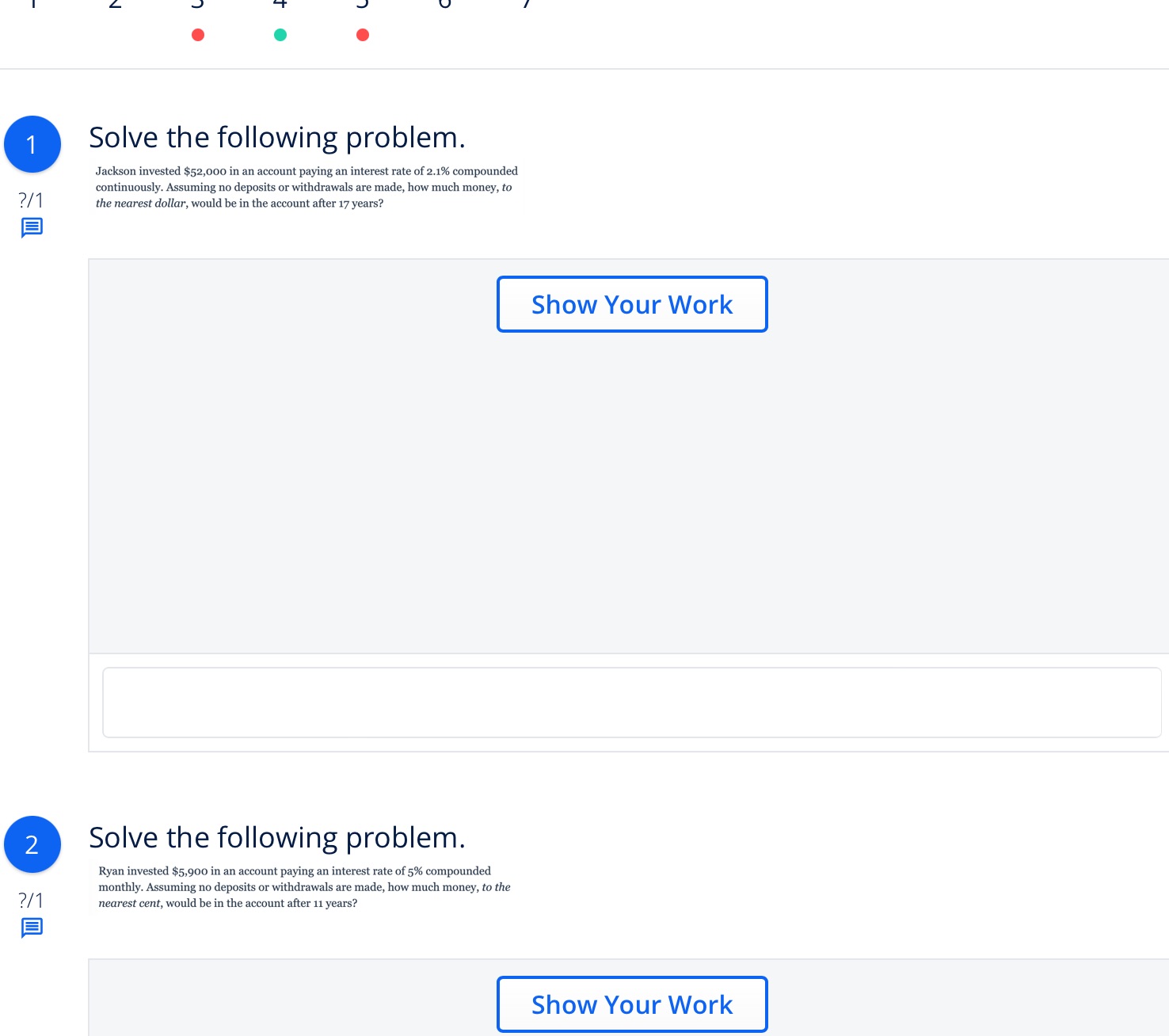Click the ?/1 score beside question 2
The width and height of the screenshot is (1169, 1036).
click(x=32, y=901)
